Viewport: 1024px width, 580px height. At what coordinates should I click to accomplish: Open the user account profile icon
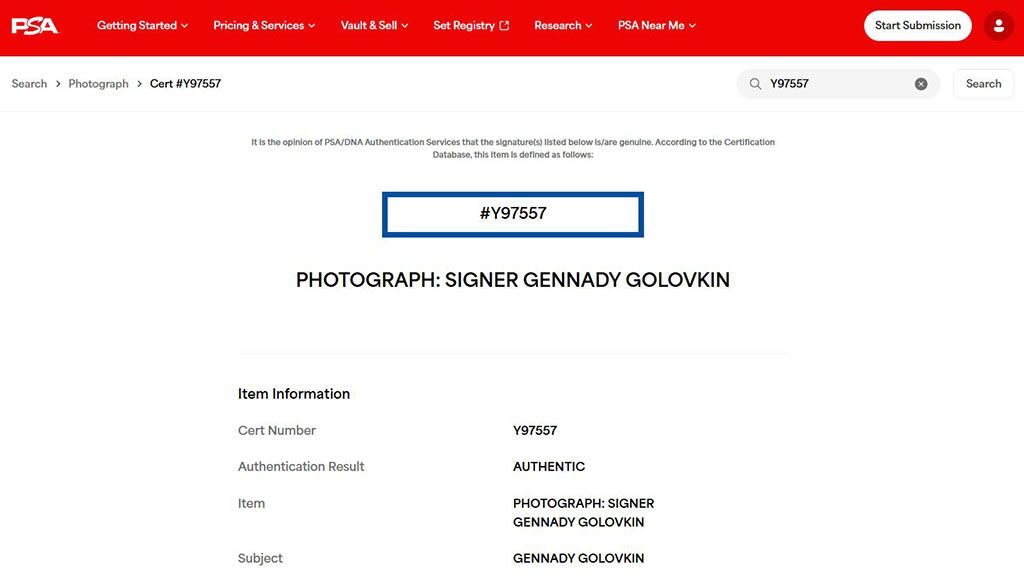click(x=998, y=26)
